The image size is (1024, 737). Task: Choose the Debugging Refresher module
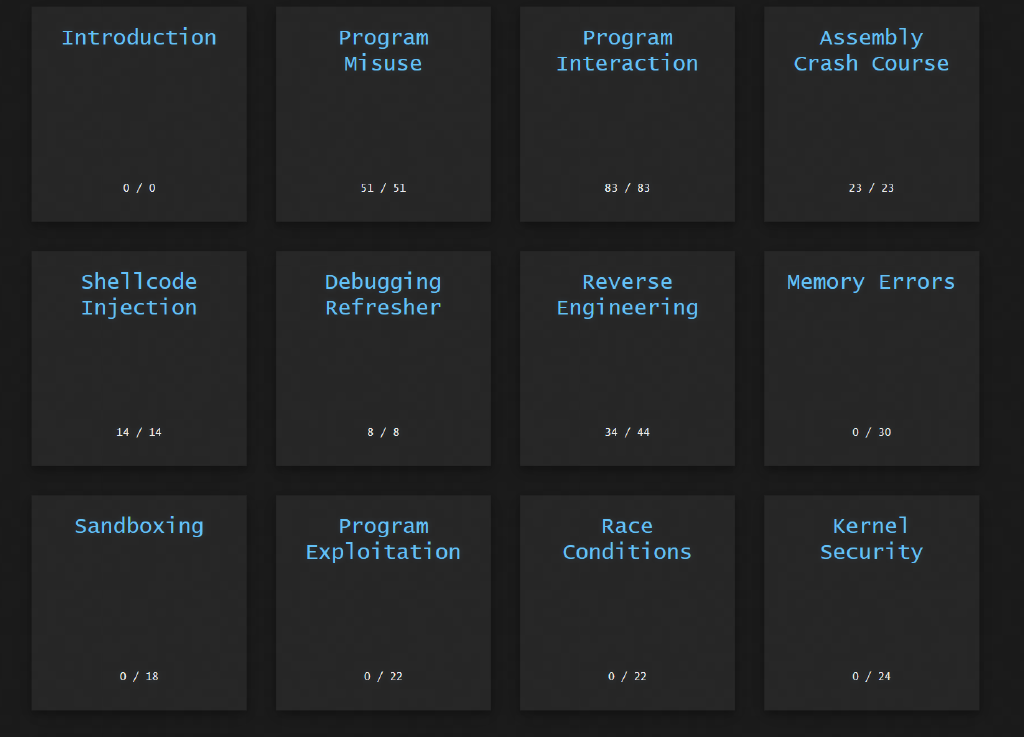coord(383,295)
